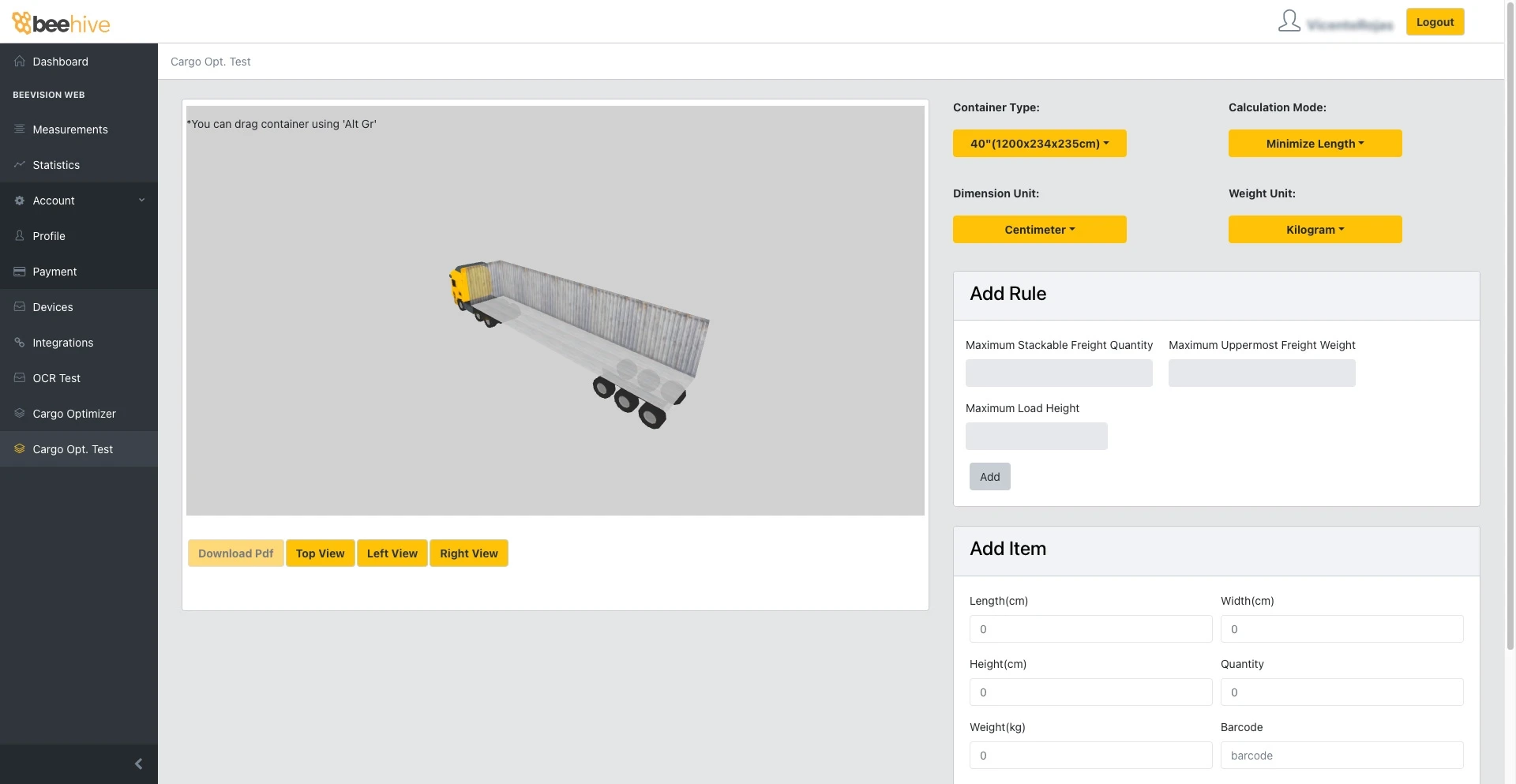Image resolution: width=1516 pixels, height=784 pixels.
Task: Open the Container Type dropdown
Action: pos(1039,144)
